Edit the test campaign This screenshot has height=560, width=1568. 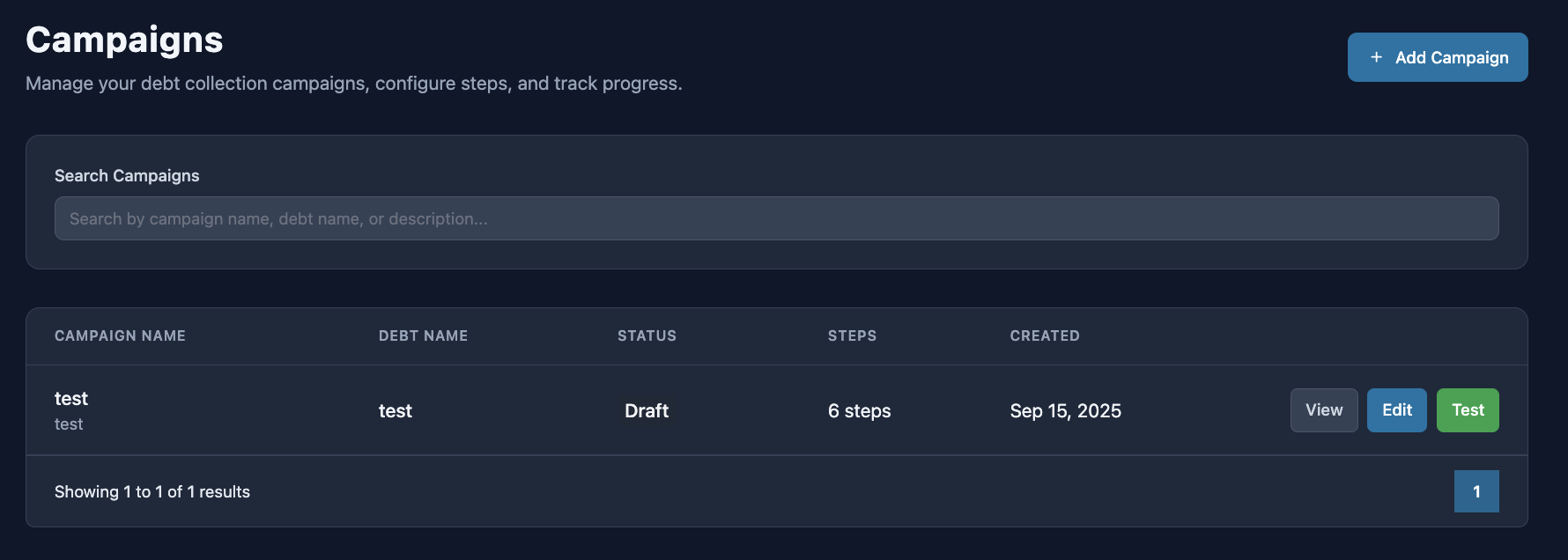(x=1396, y=410)
